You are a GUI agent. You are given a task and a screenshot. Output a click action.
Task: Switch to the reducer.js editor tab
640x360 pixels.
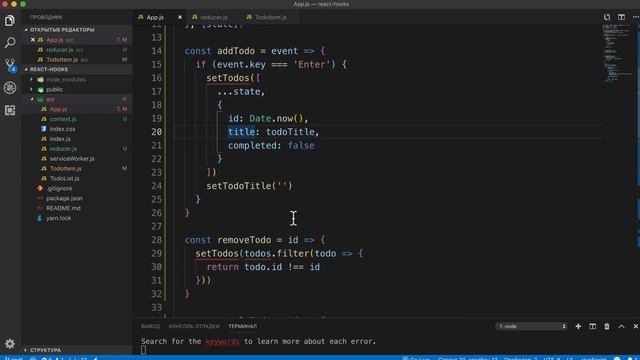213,17
